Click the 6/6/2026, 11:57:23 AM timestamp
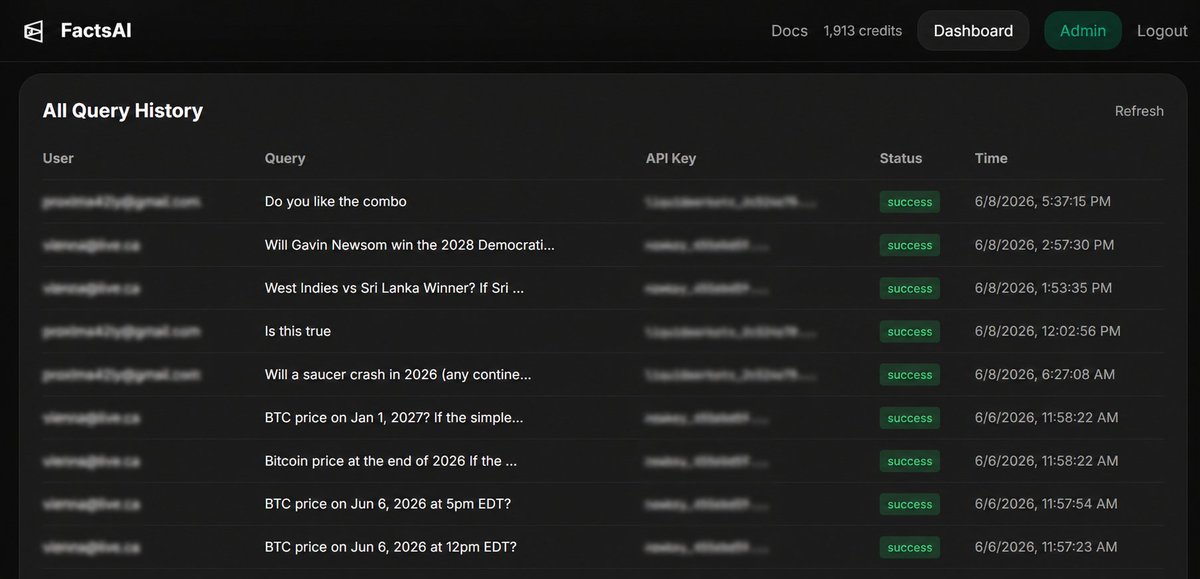1200x579 pixels. point(1047,547)
